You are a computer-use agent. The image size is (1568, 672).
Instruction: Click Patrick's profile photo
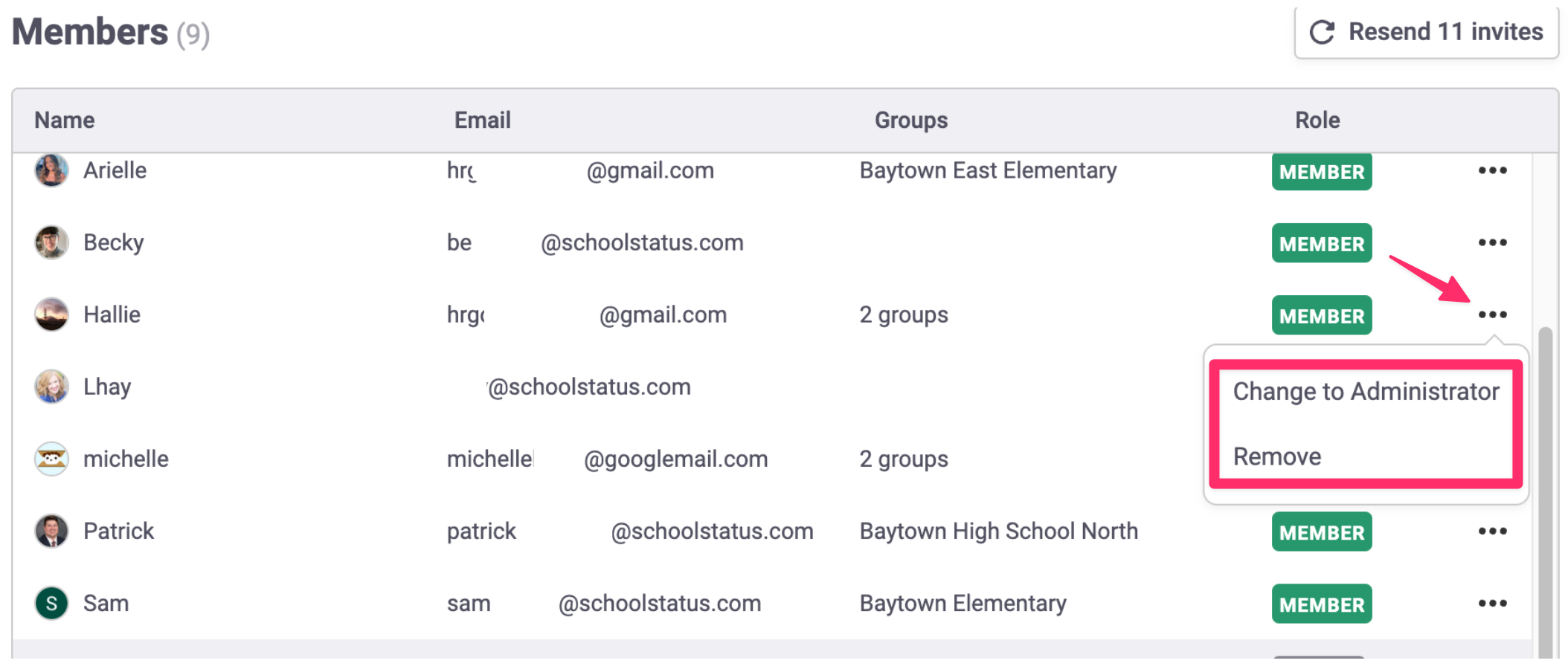click(x=51, y=531)
